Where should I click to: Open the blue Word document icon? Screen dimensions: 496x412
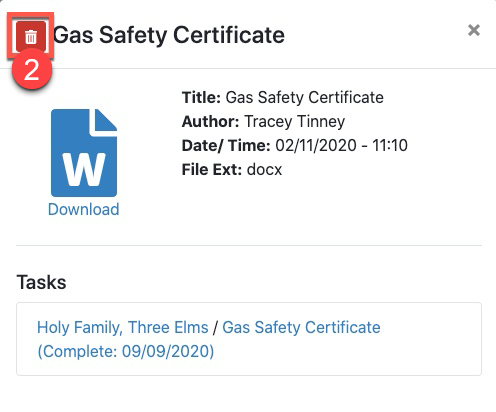coord(84,153)
